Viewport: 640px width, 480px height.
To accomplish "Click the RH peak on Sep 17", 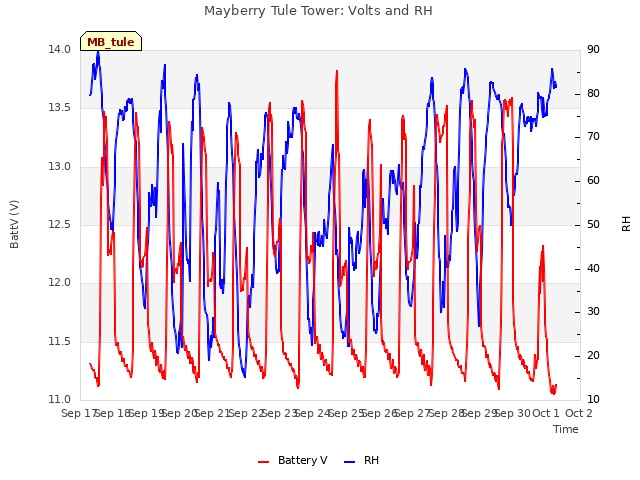I will coord(98,52).
